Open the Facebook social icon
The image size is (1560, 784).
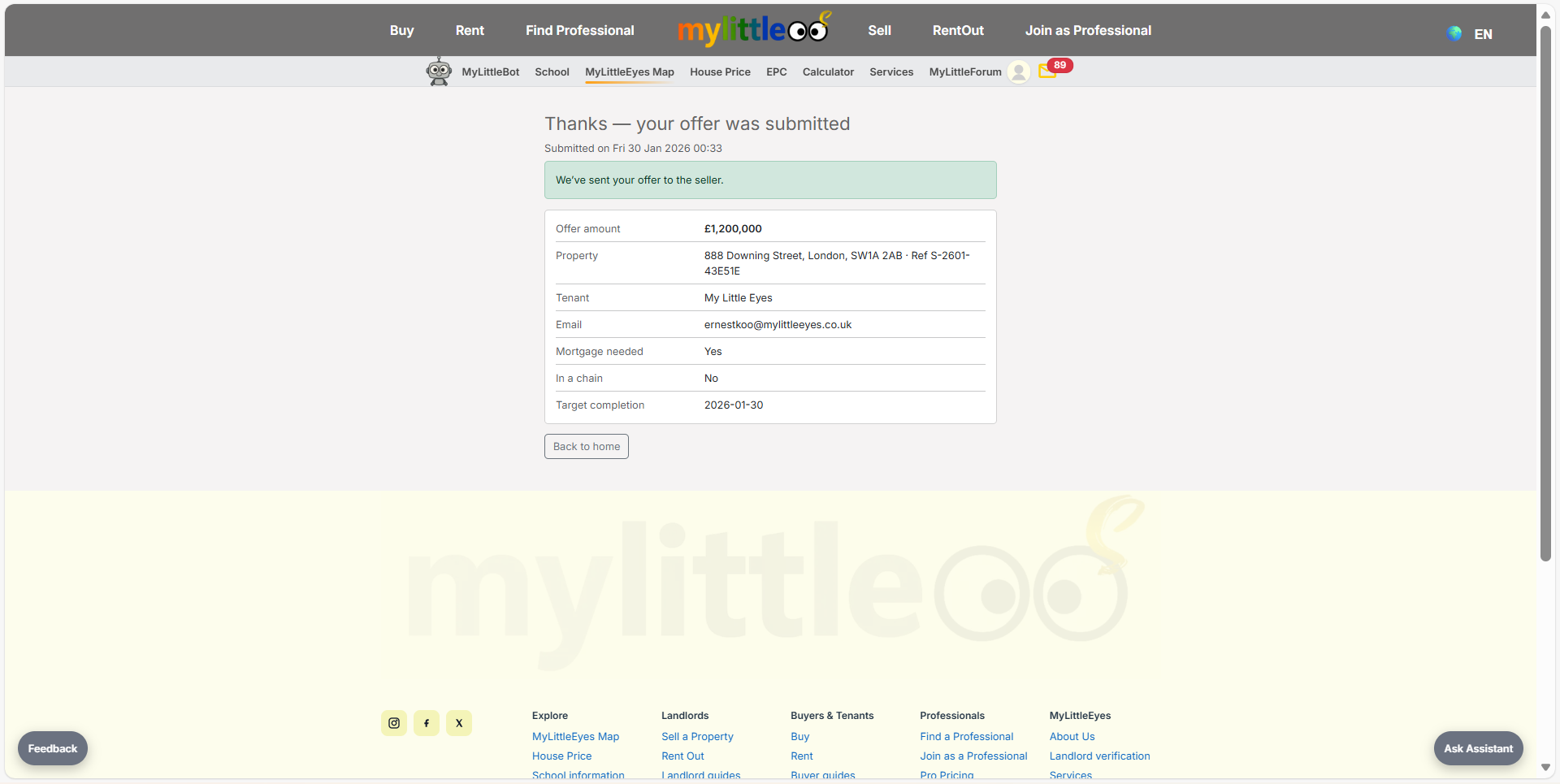coord(427,723)
